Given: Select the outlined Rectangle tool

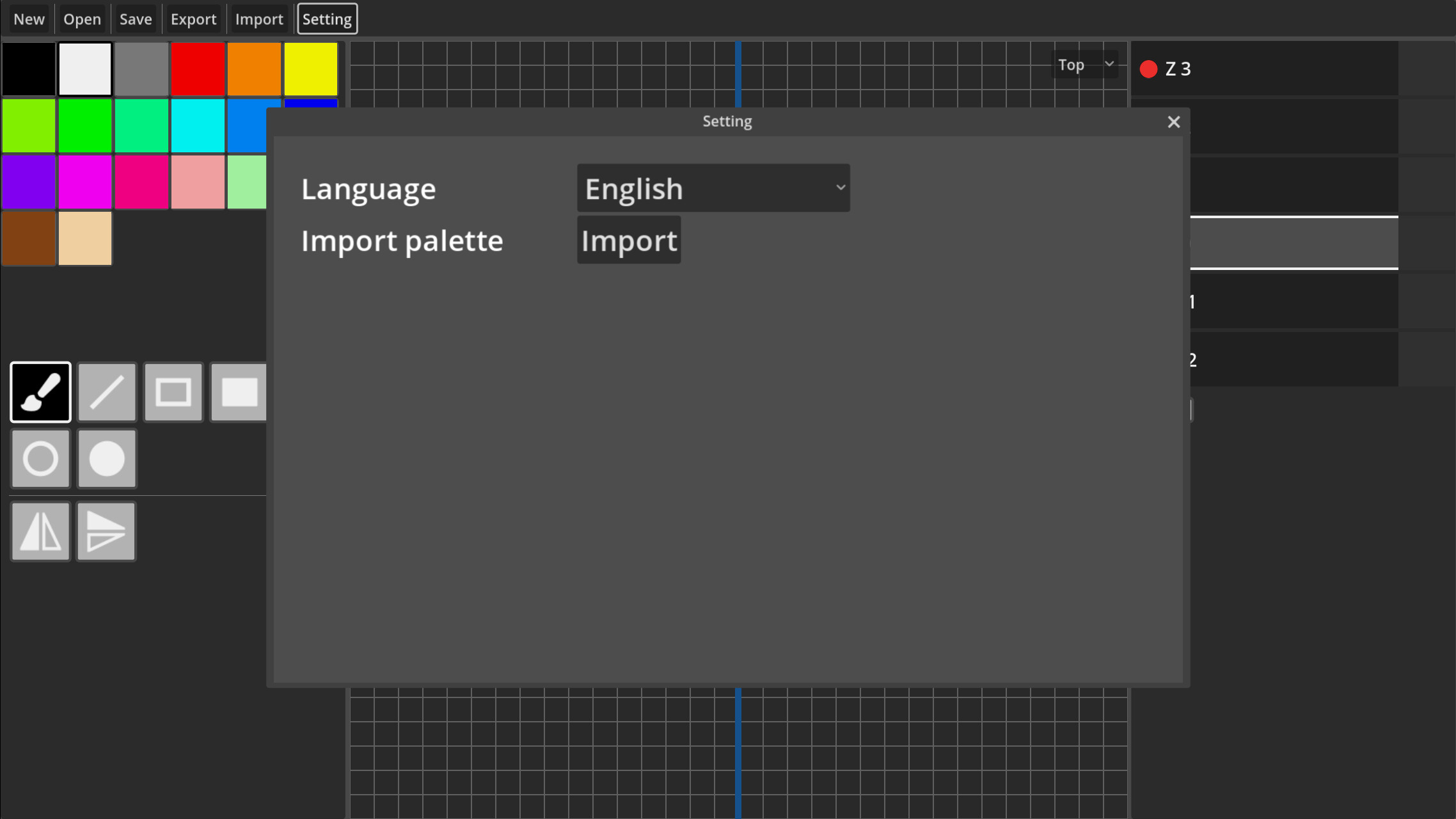Looking at the screenshot, I should [x=173, y=392].
